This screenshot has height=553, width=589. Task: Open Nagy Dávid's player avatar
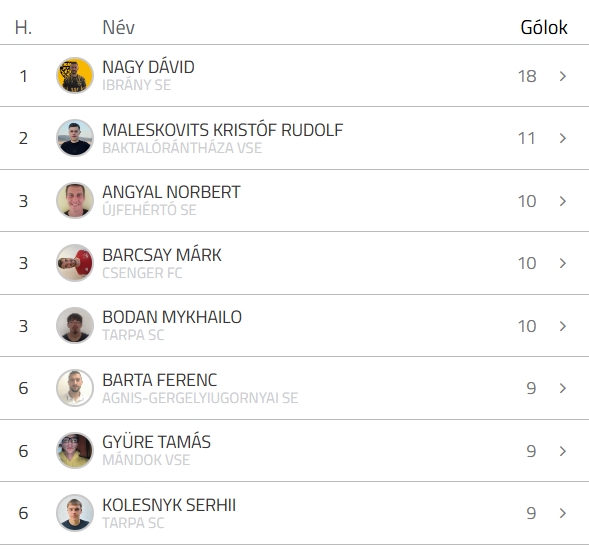[75, 76]
